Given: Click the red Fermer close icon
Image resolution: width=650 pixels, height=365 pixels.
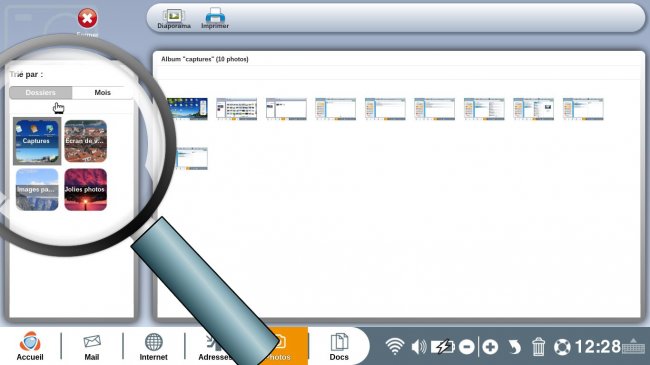Looking at the screenshot, I should (x=87, y=19).
